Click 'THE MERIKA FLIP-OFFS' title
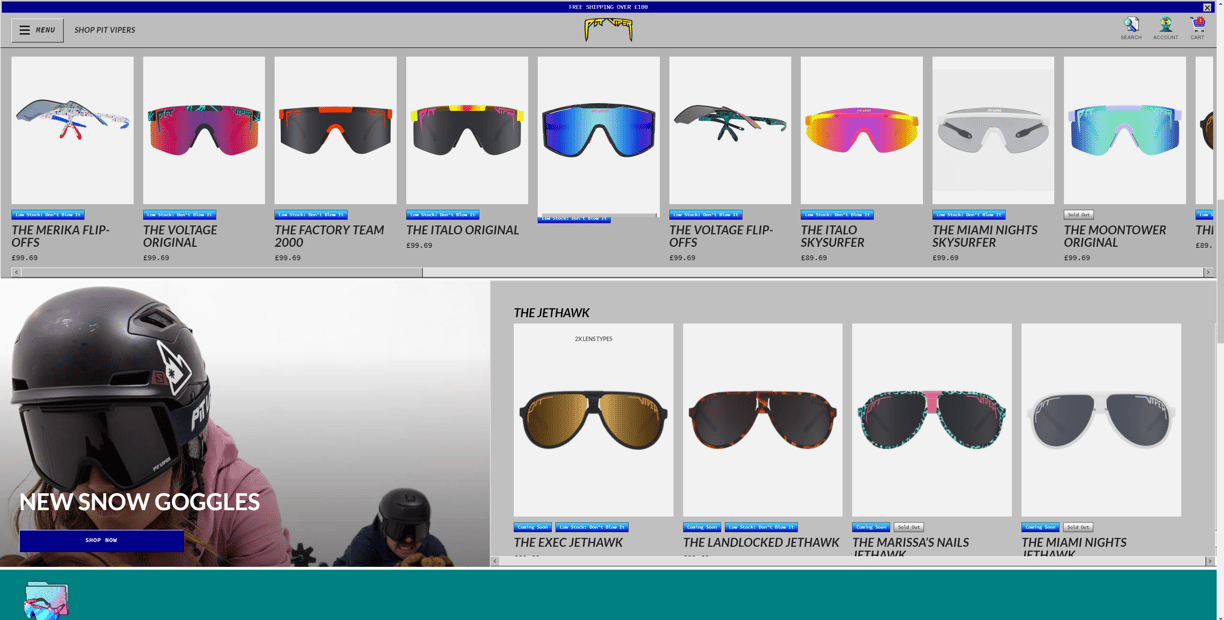 point(61,236)
